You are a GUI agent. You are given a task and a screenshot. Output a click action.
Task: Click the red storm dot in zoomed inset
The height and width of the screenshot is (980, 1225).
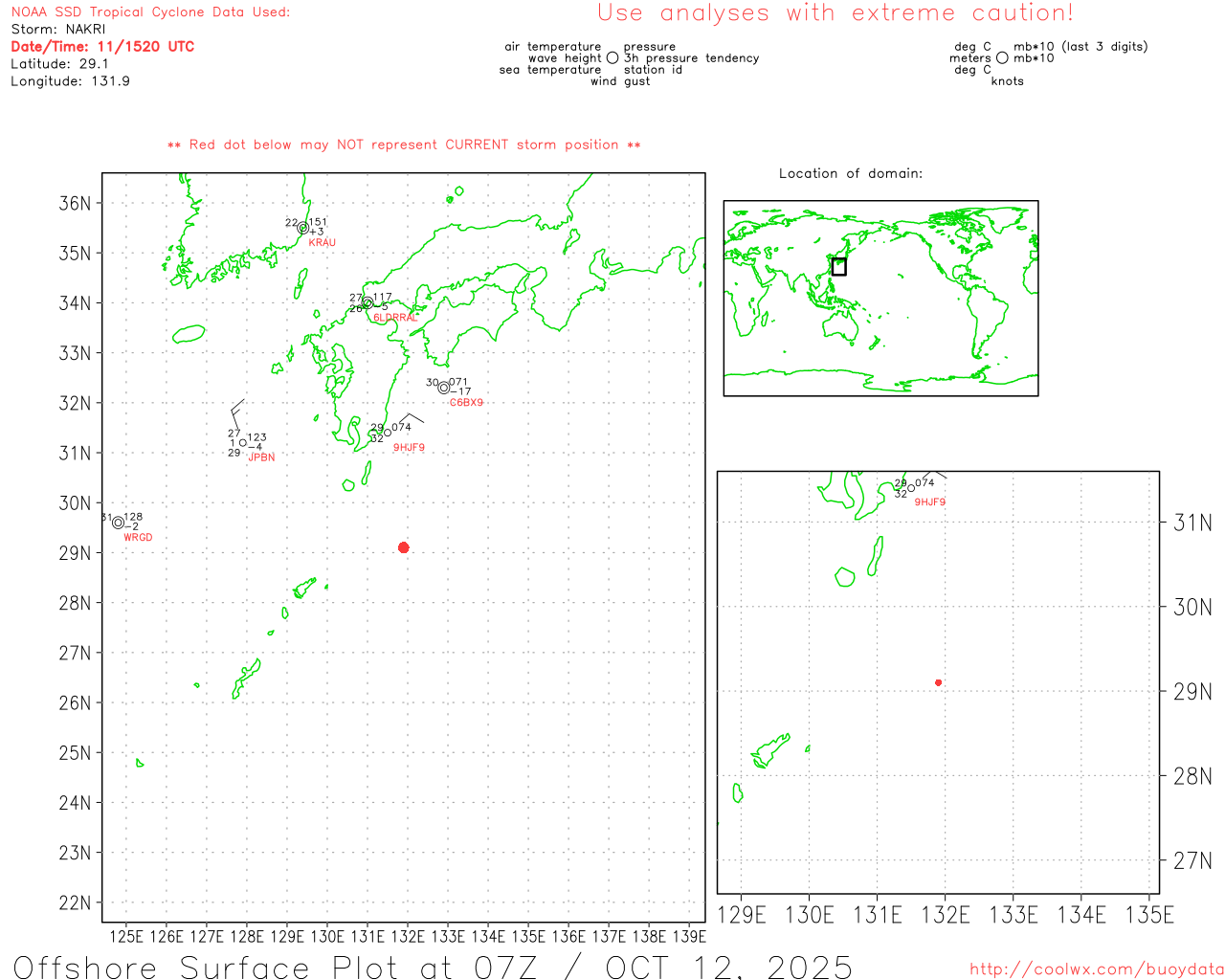point(939,682)
